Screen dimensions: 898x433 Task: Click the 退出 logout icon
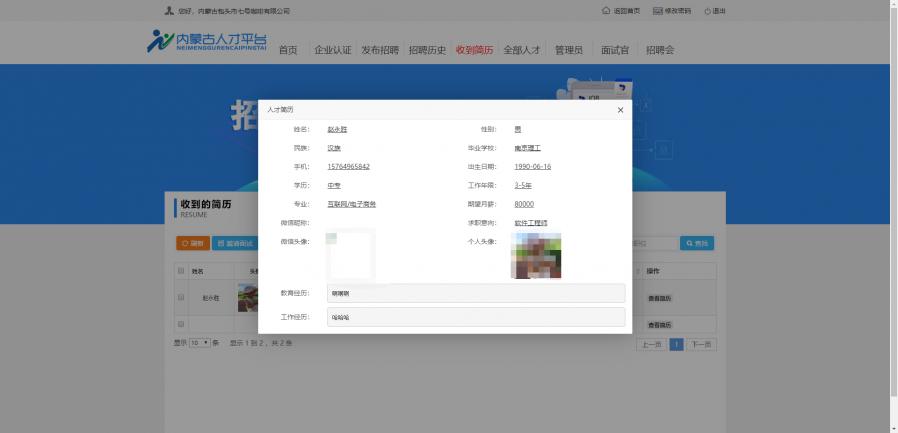[714, 11]
